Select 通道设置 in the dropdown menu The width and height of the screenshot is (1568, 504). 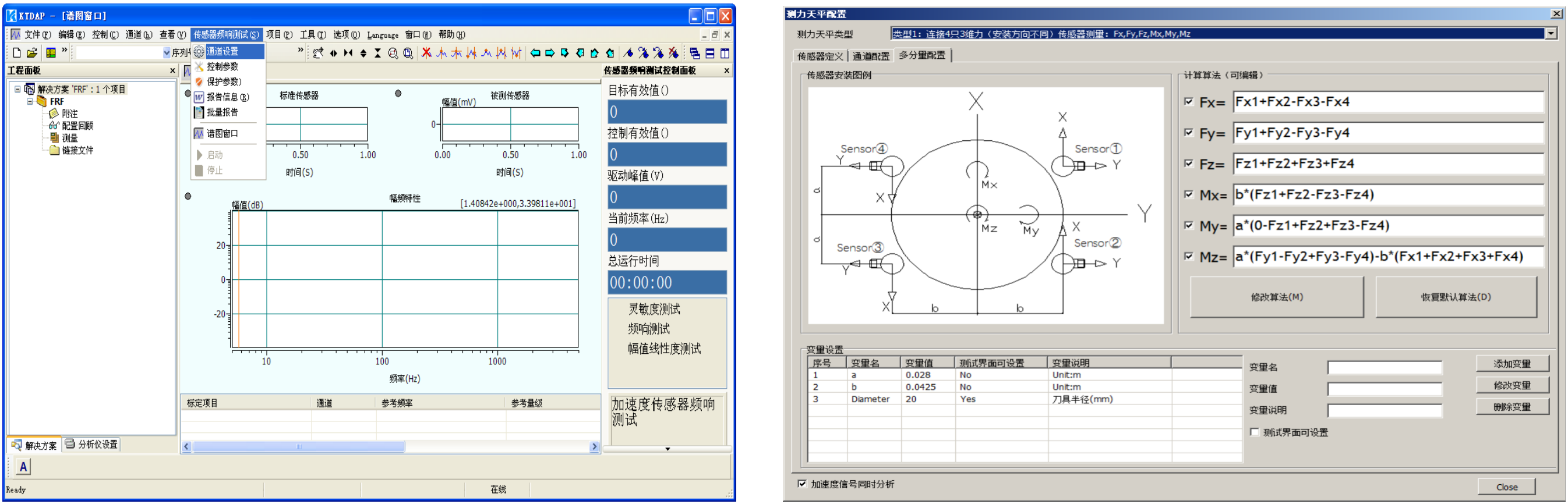(228, 52)
